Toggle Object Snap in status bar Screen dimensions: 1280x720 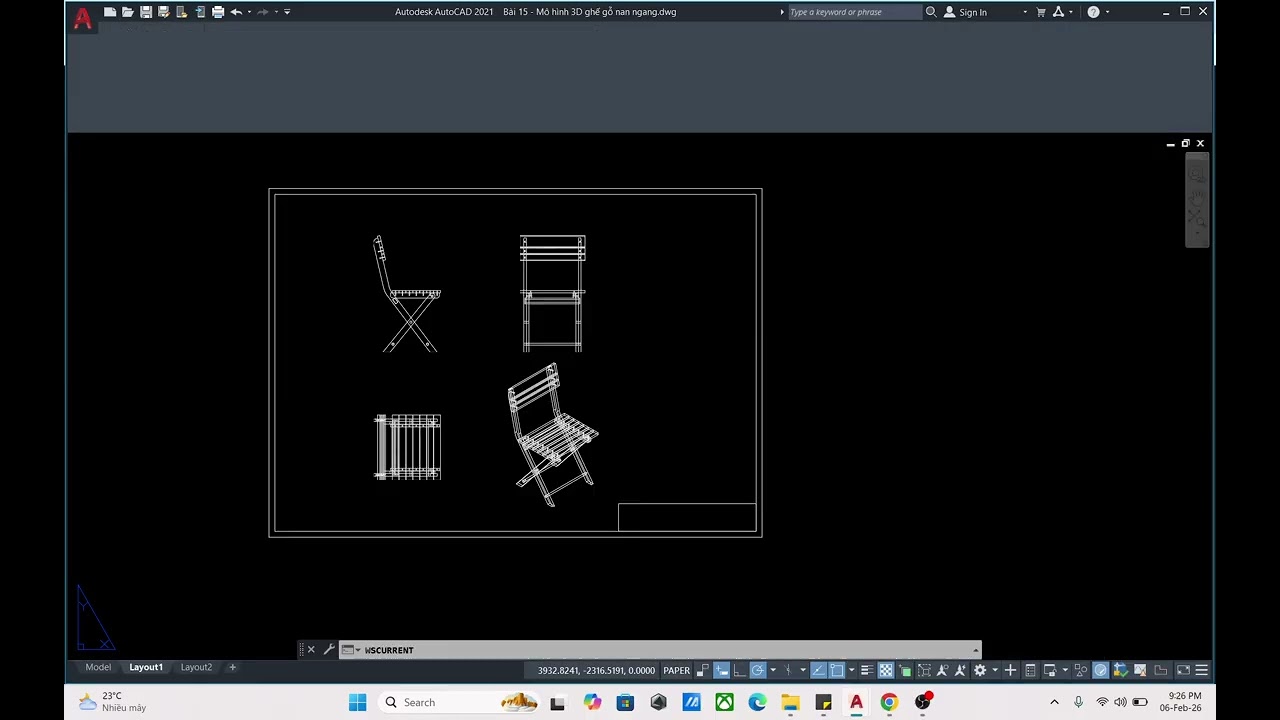[x=837, y=670]
